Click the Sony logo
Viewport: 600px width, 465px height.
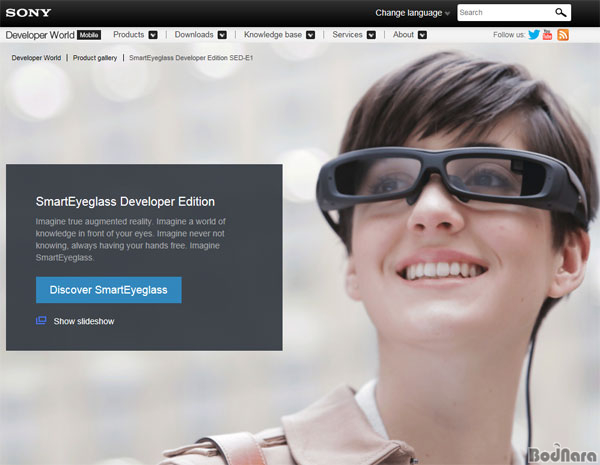coord(28,13)
